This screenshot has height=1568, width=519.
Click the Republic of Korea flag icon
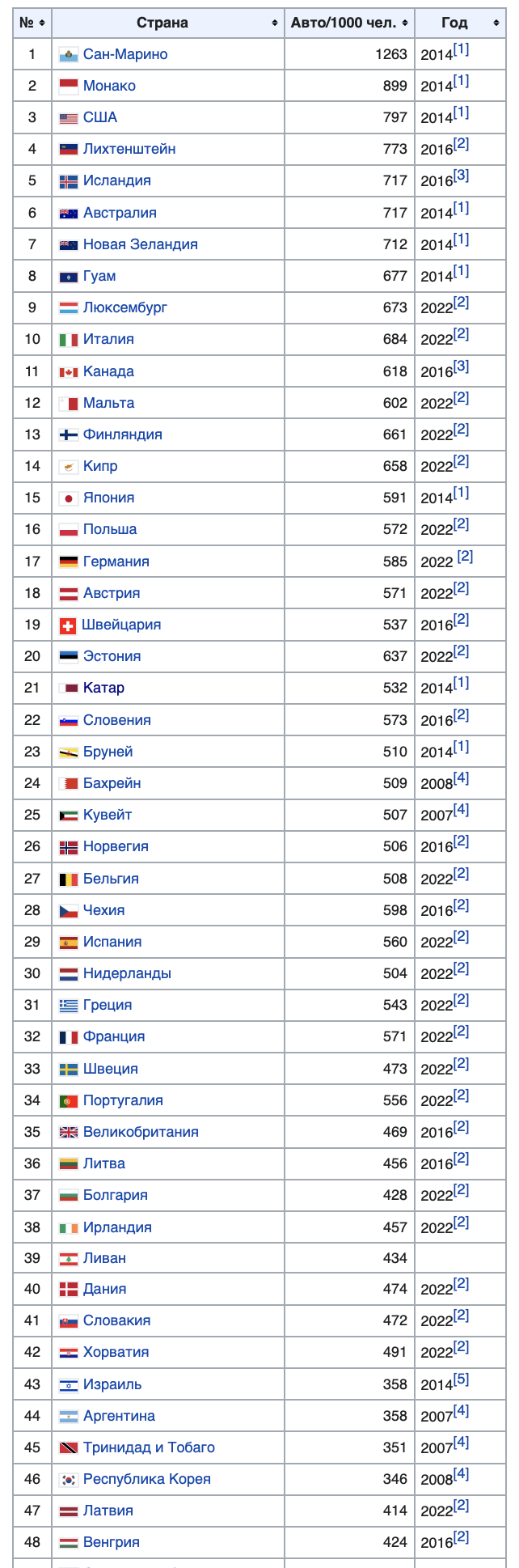(x=69, y=1480)
